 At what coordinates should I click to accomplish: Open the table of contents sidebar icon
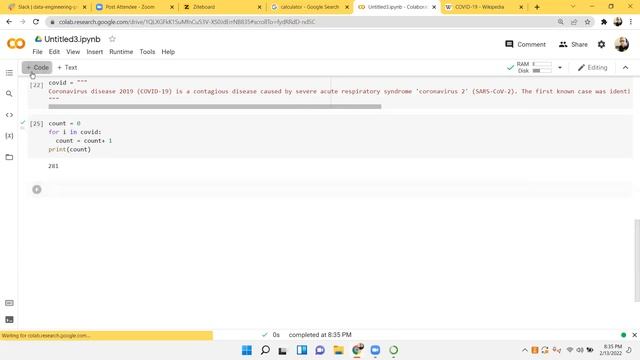[x=9, y=73]
